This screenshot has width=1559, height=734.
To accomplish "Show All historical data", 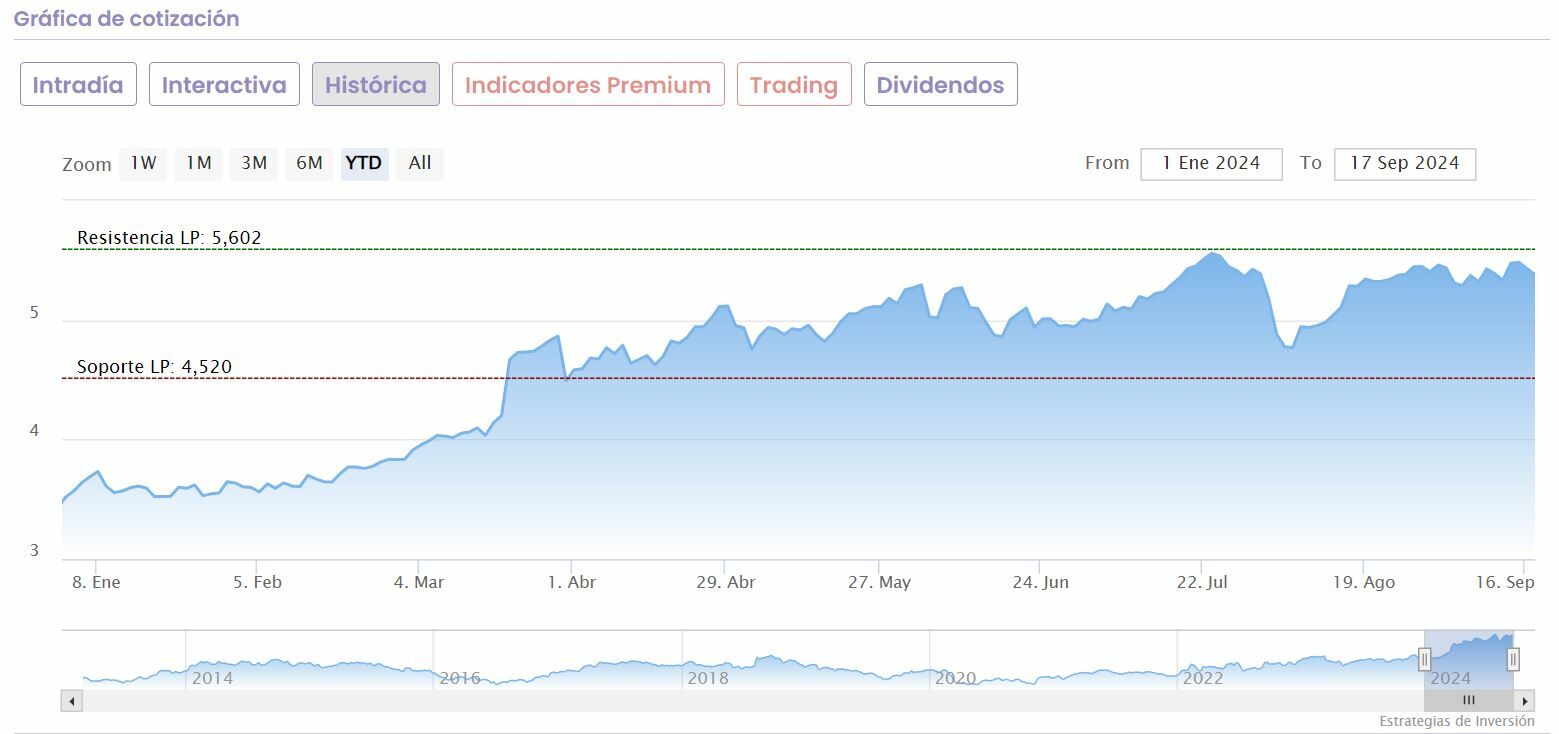I will (420, 163).
